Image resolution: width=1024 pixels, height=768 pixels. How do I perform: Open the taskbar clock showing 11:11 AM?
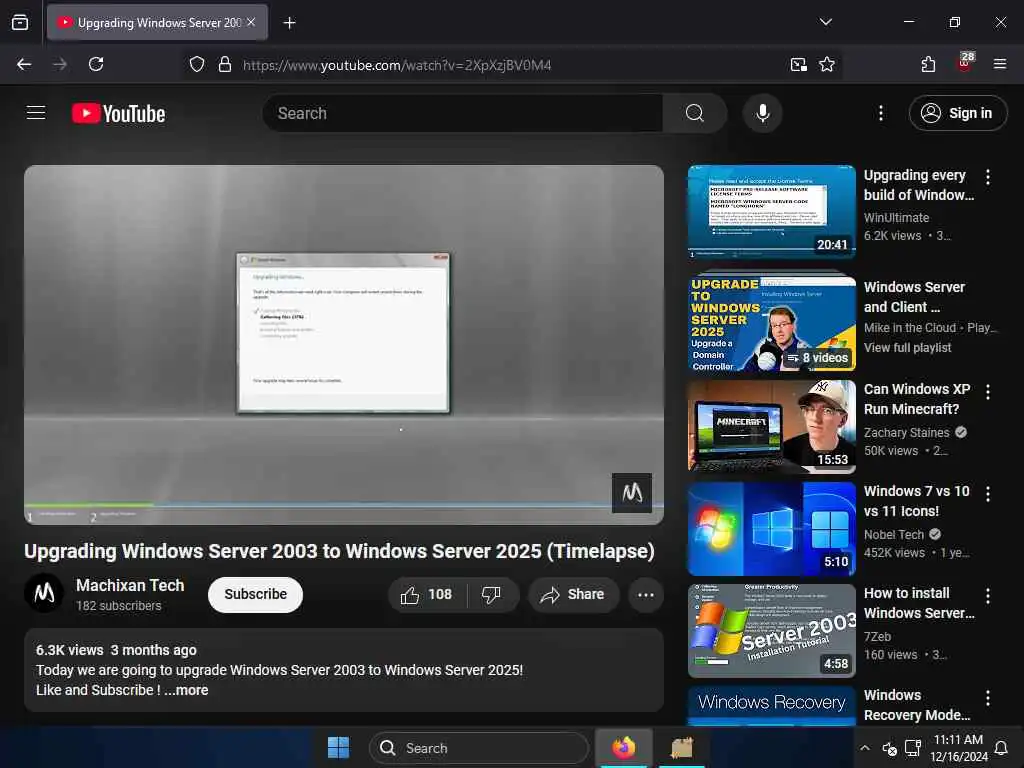point(959,748)
